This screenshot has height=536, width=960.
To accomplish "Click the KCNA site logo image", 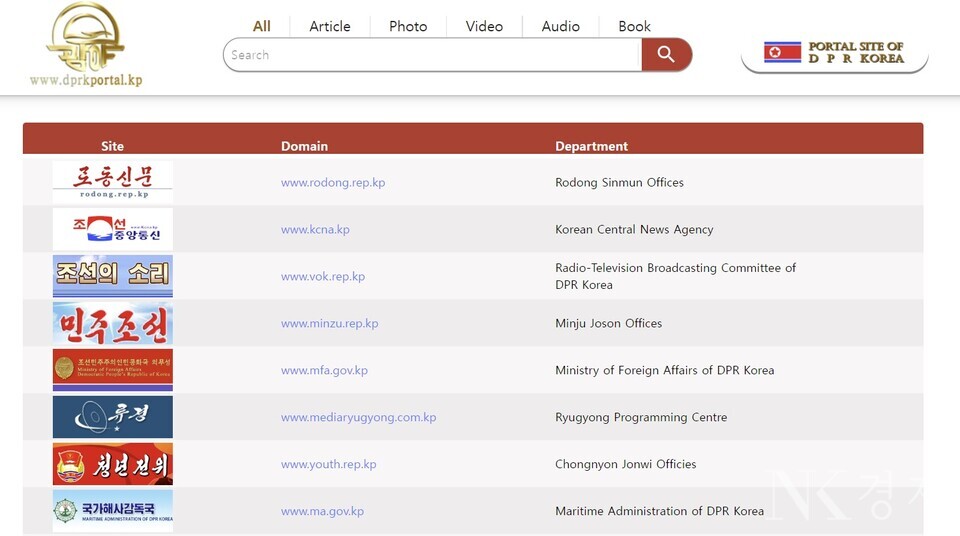I will [x=112, y=229].
